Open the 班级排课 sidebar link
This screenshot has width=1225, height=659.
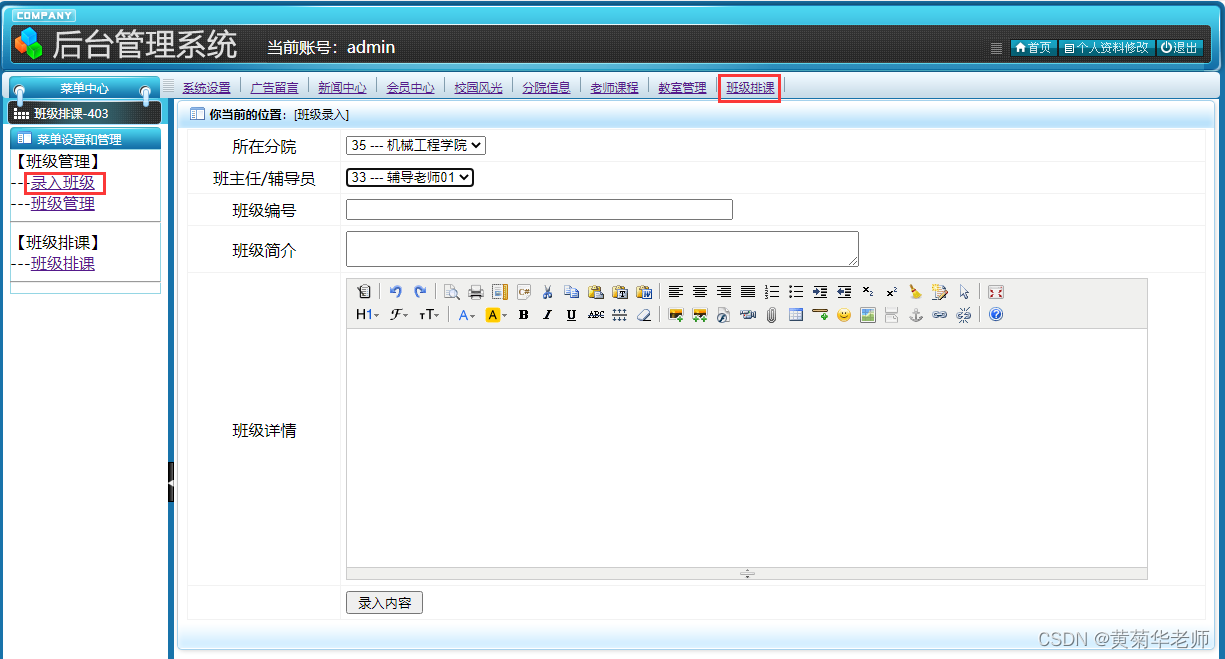[x=63, y=265]
